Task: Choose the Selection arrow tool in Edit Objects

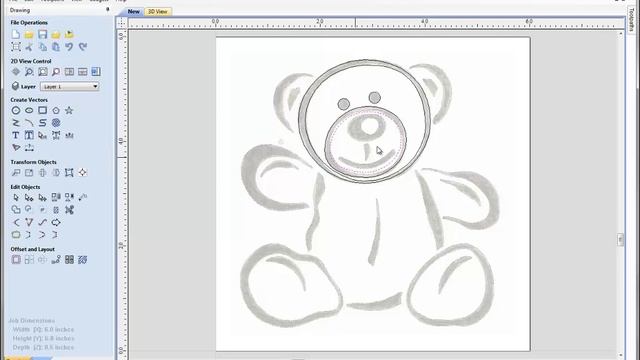Action: pos(16,198)
